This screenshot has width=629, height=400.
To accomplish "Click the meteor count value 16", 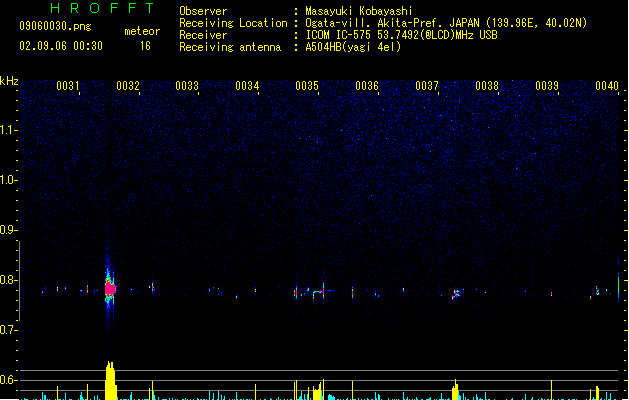I will point(145,46).
